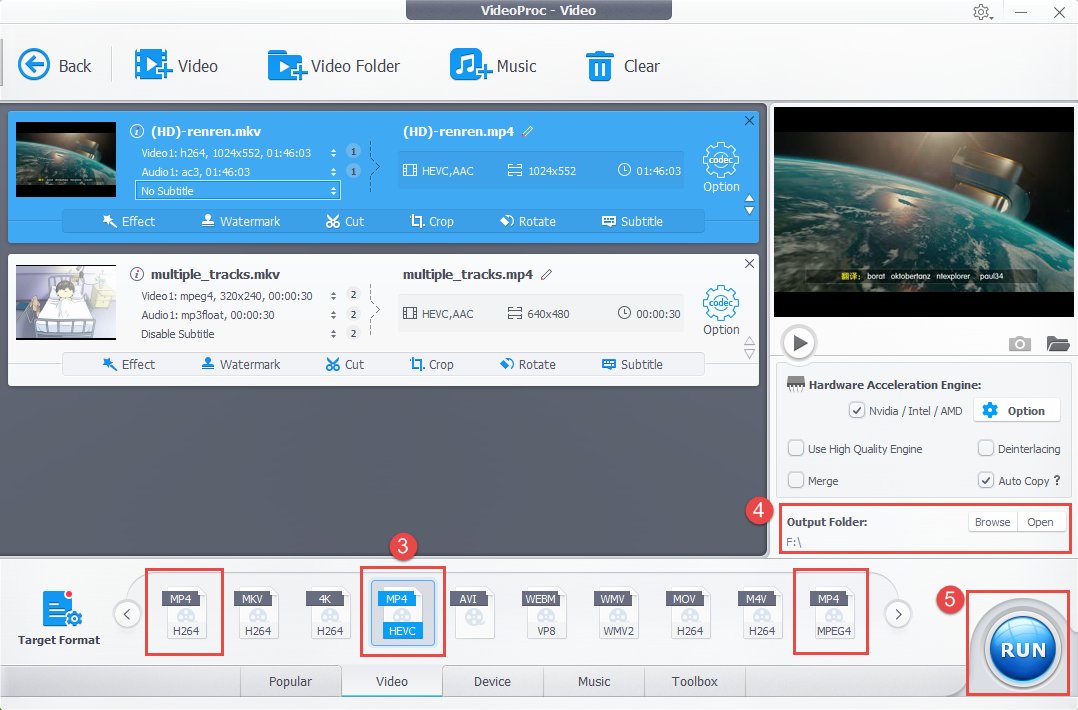Open settings gear in title bar
The height and width of the screenshot is (710, 1078).
[x=982, y=12]
